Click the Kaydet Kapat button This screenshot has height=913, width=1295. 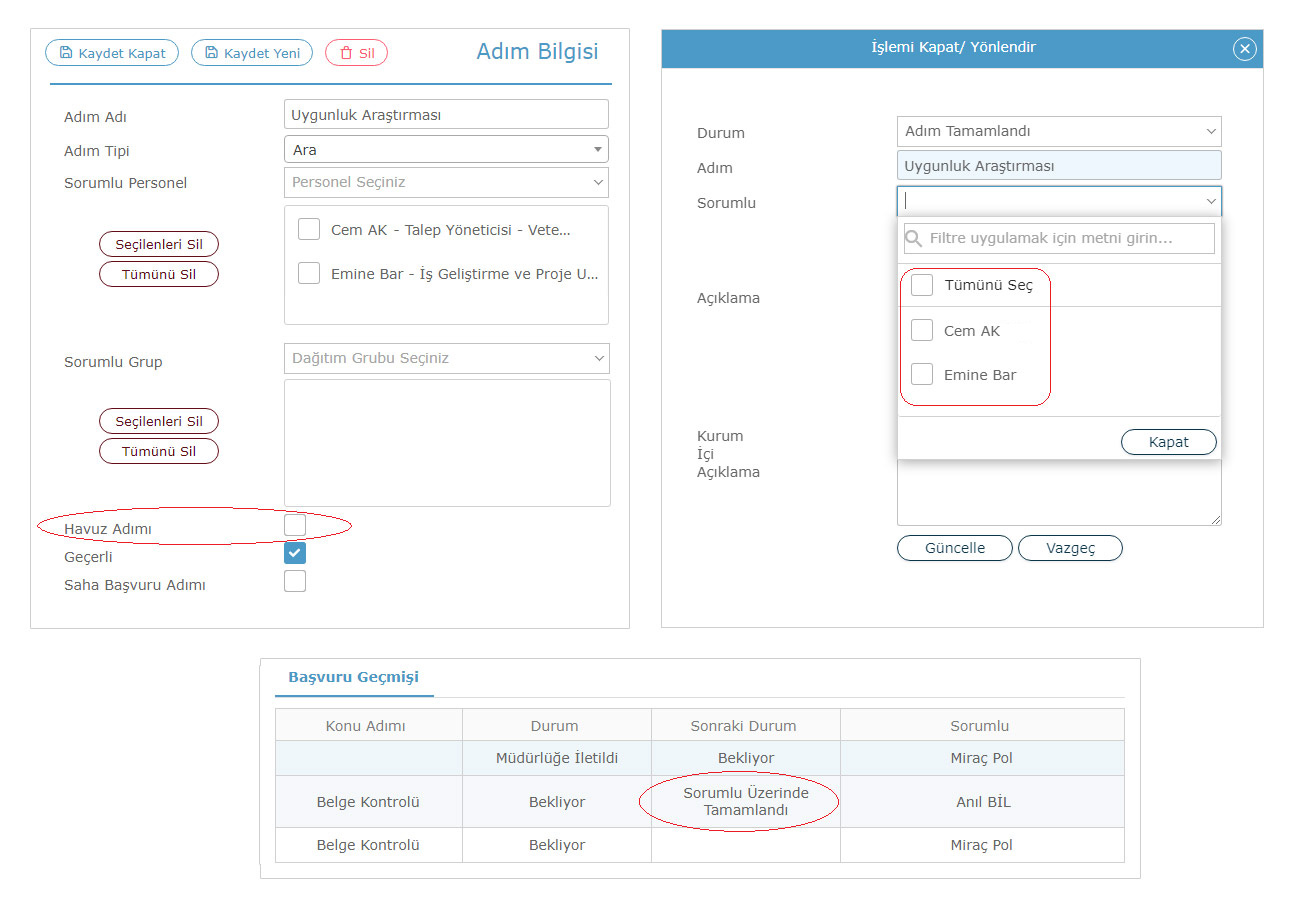[x=112, y=53]
